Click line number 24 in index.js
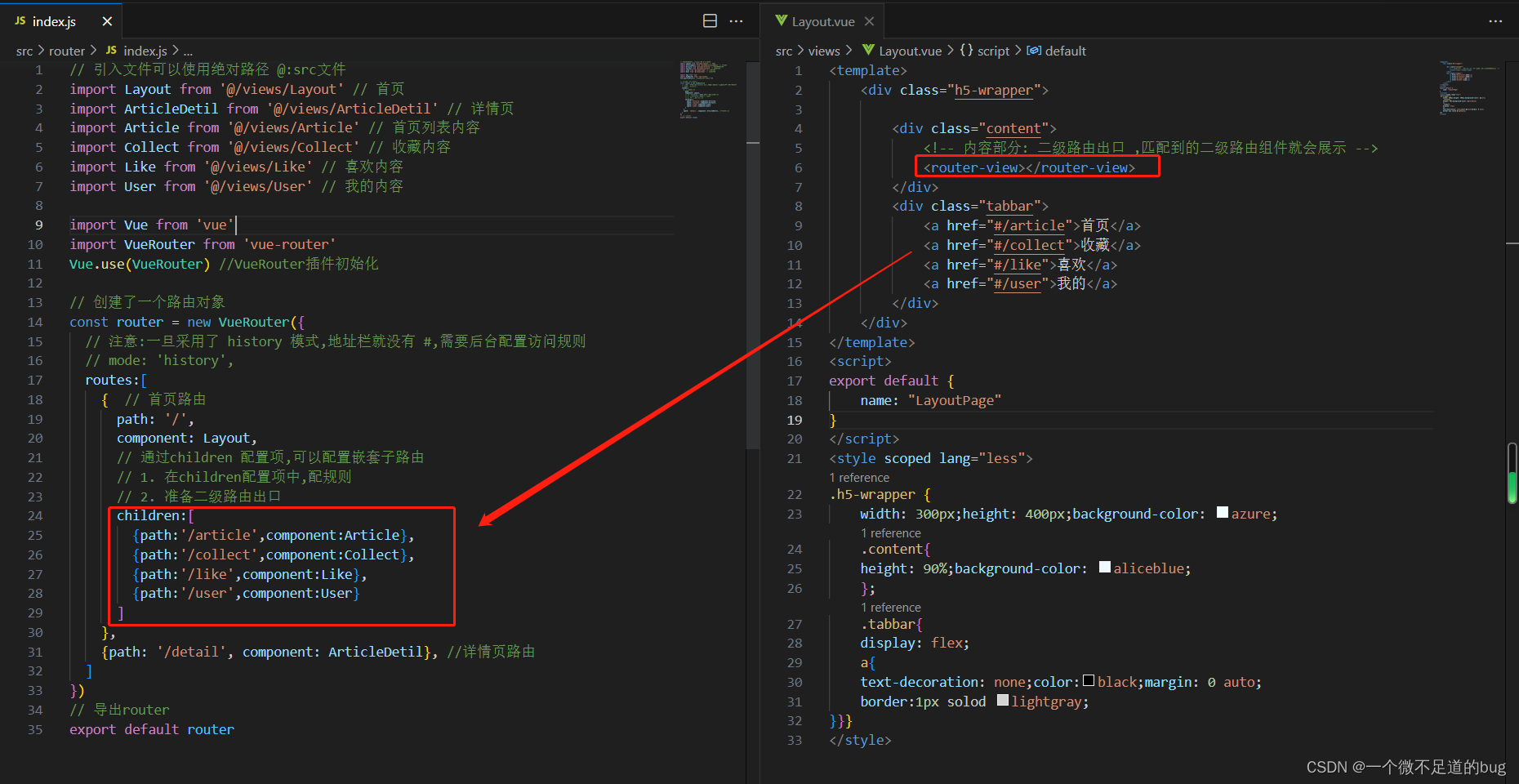The width and height of the screenshot is (1519, 784). click(35, 515)
